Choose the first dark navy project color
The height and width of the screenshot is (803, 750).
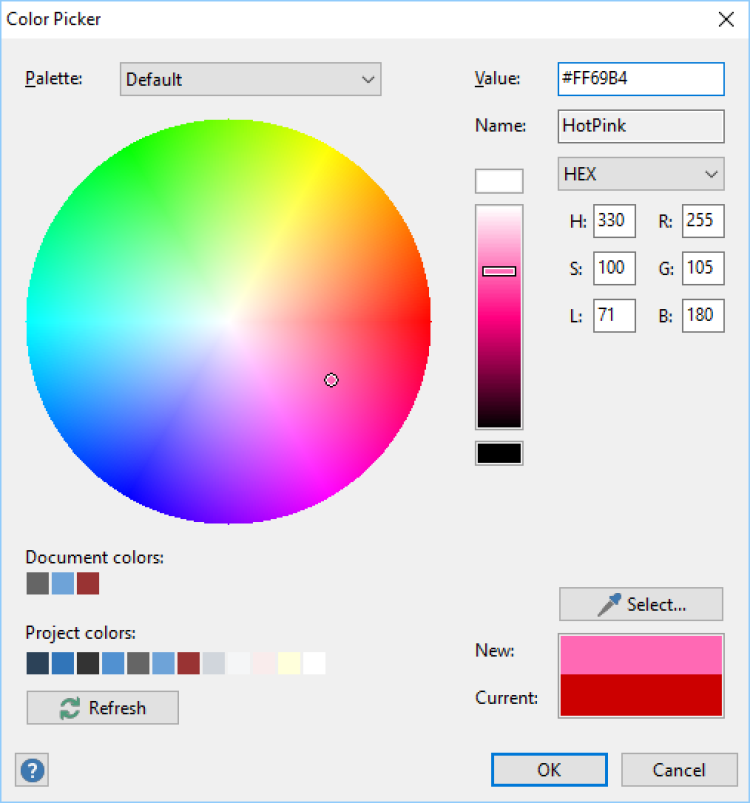[38, 663]
